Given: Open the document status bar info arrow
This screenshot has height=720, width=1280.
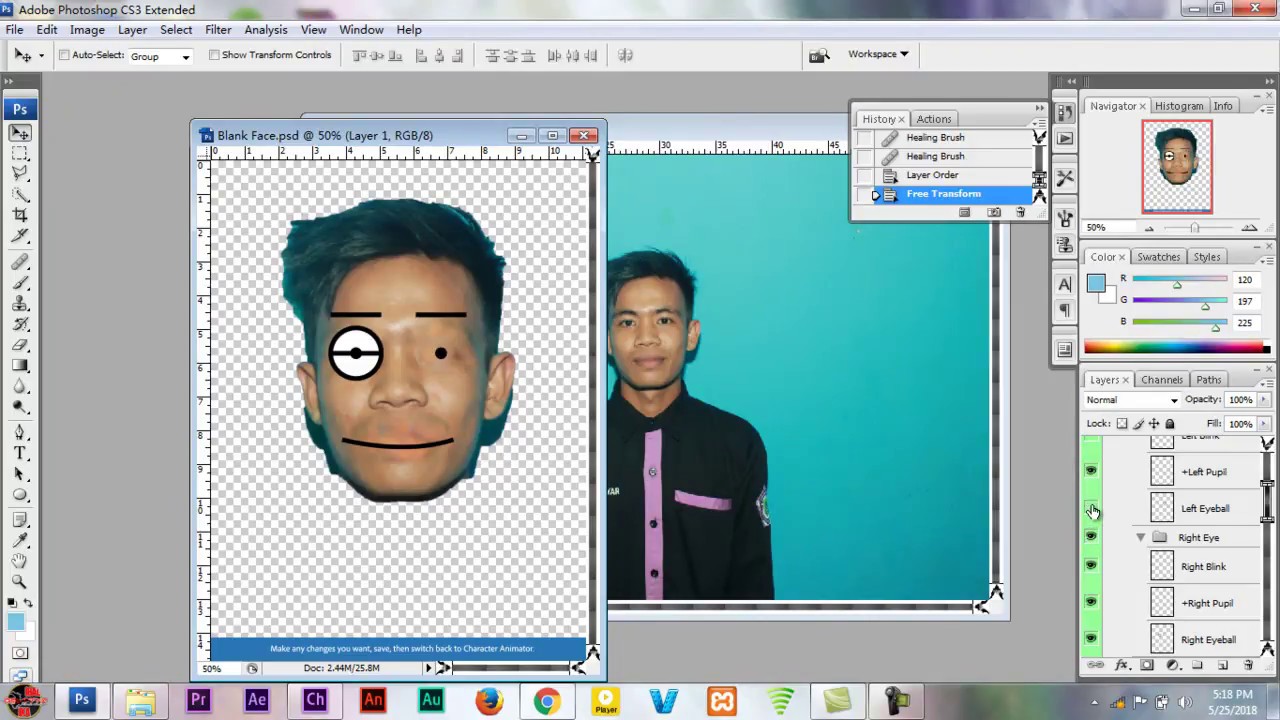Looking at the screenshot, I should point(429,668).
